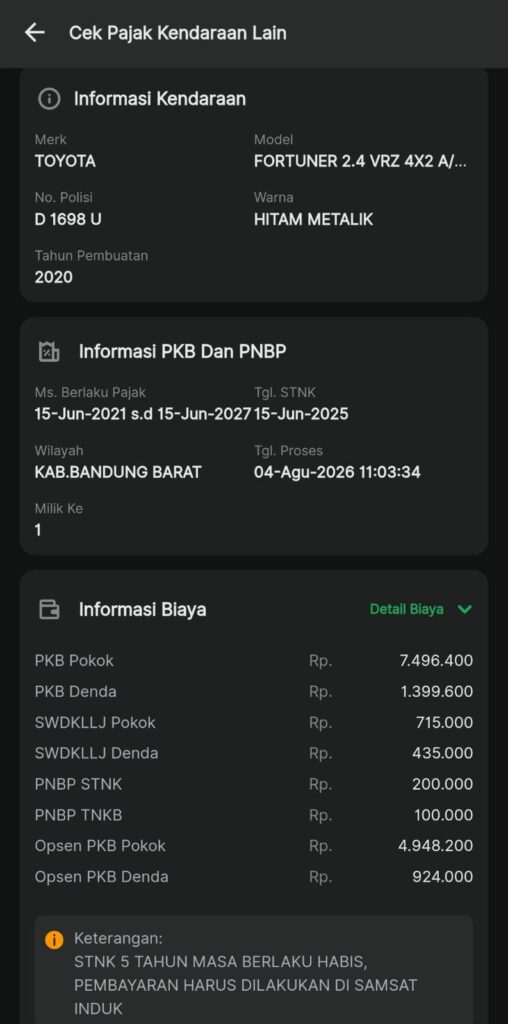Select the truncated FORTUNER 2.4 VRZ model text
The image size is (508, 1024).
pos(360,161)
